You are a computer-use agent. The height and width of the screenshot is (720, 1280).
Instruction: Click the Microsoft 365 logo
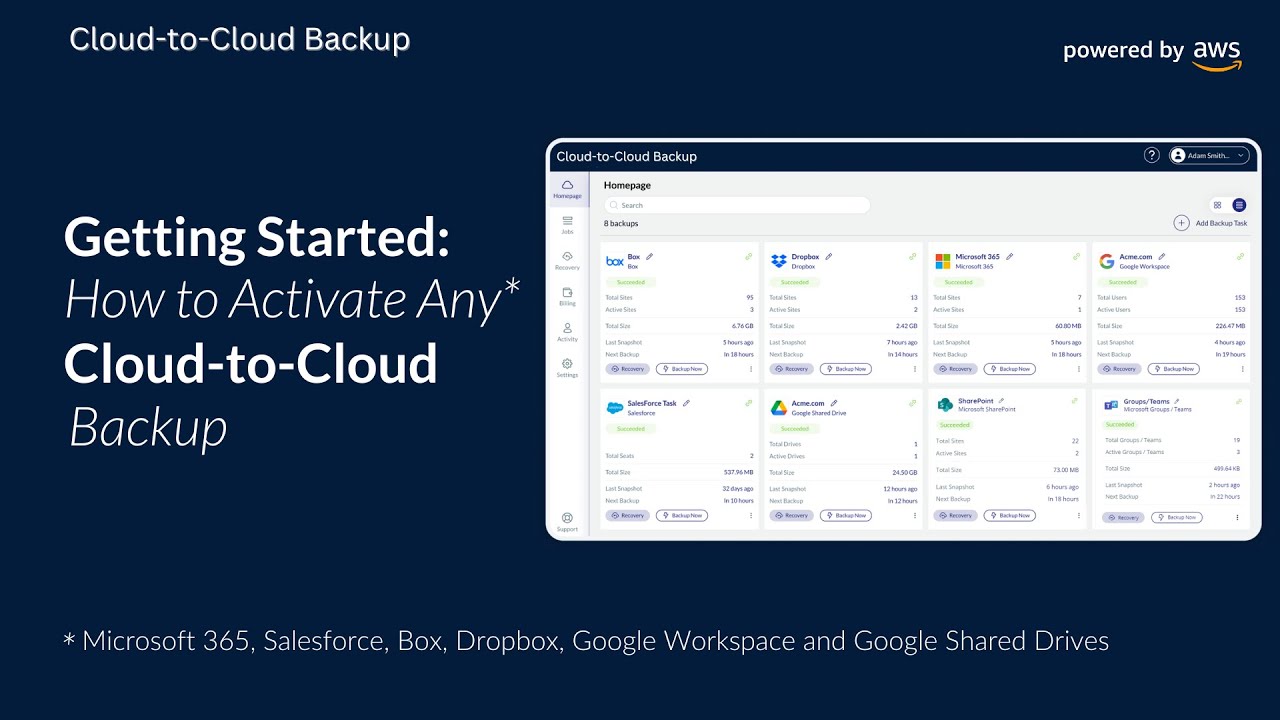tap(942, 261)
